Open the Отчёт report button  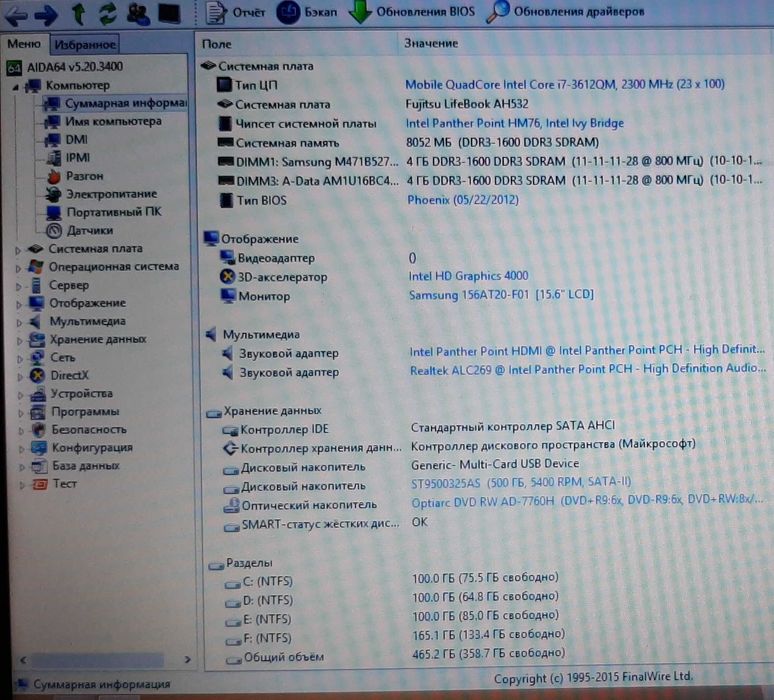[235, 12]
